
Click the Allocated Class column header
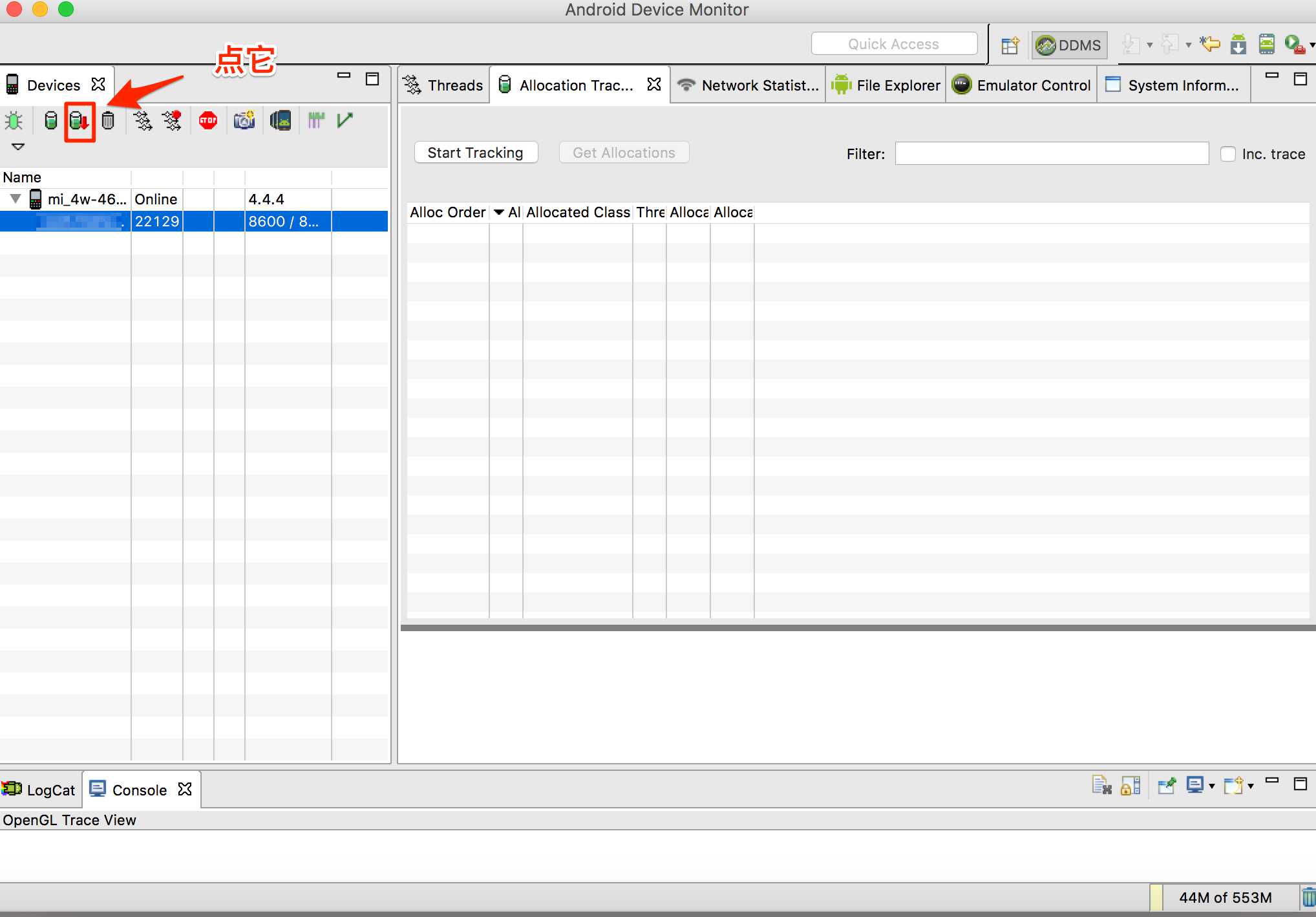pyautogui.click(x=578, y=212)
